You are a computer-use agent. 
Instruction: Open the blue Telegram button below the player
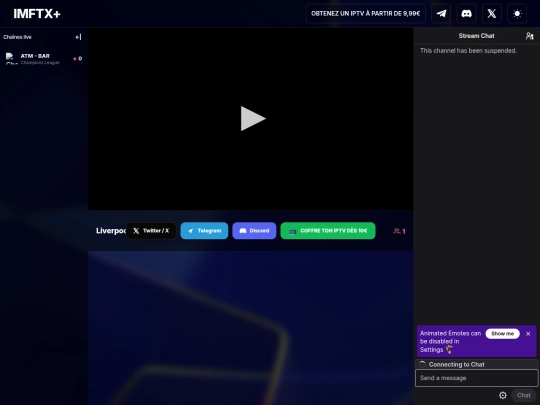click(x=204, y=231)
